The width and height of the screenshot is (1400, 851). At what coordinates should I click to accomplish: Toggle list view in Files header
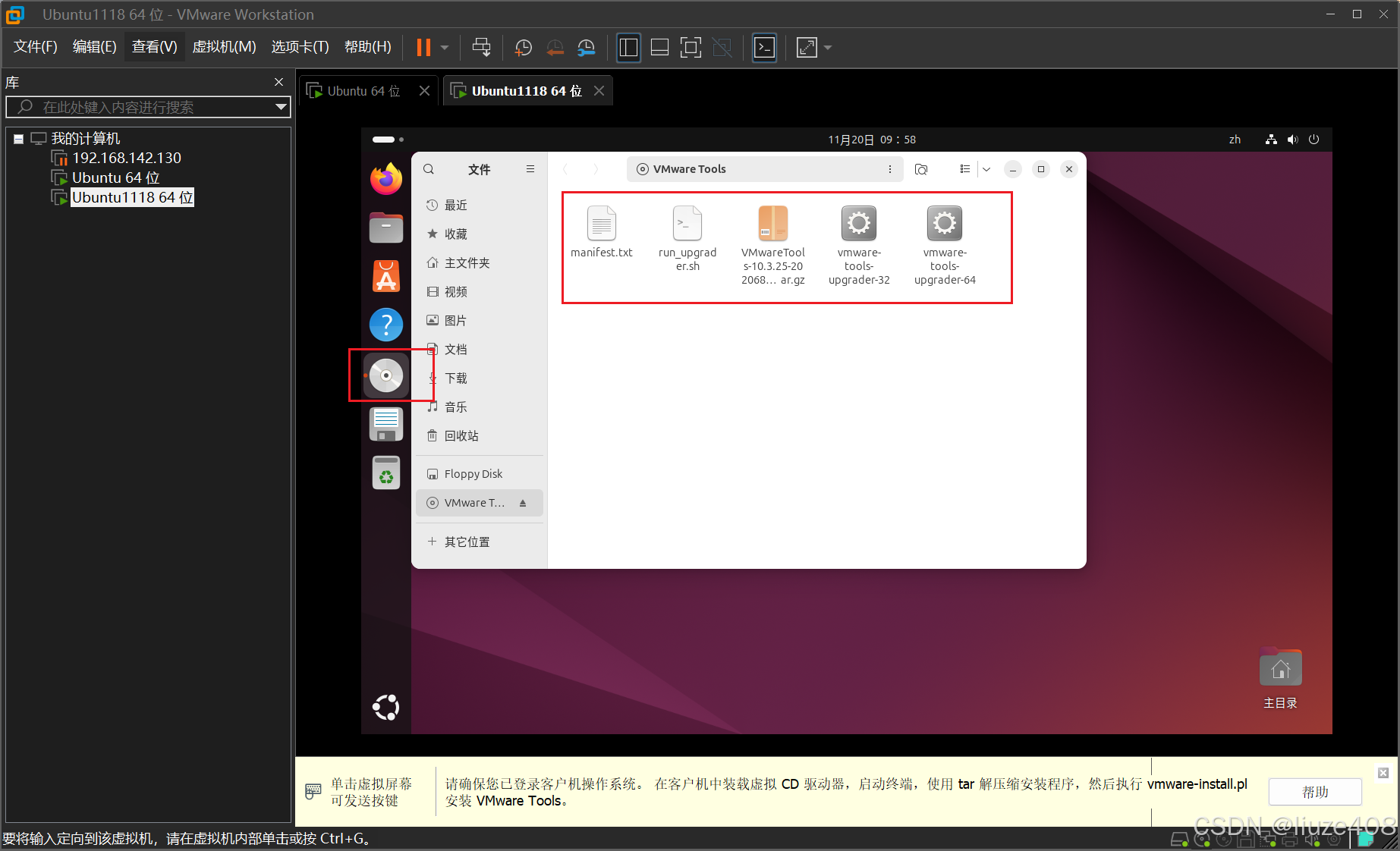tap(964, 169)
